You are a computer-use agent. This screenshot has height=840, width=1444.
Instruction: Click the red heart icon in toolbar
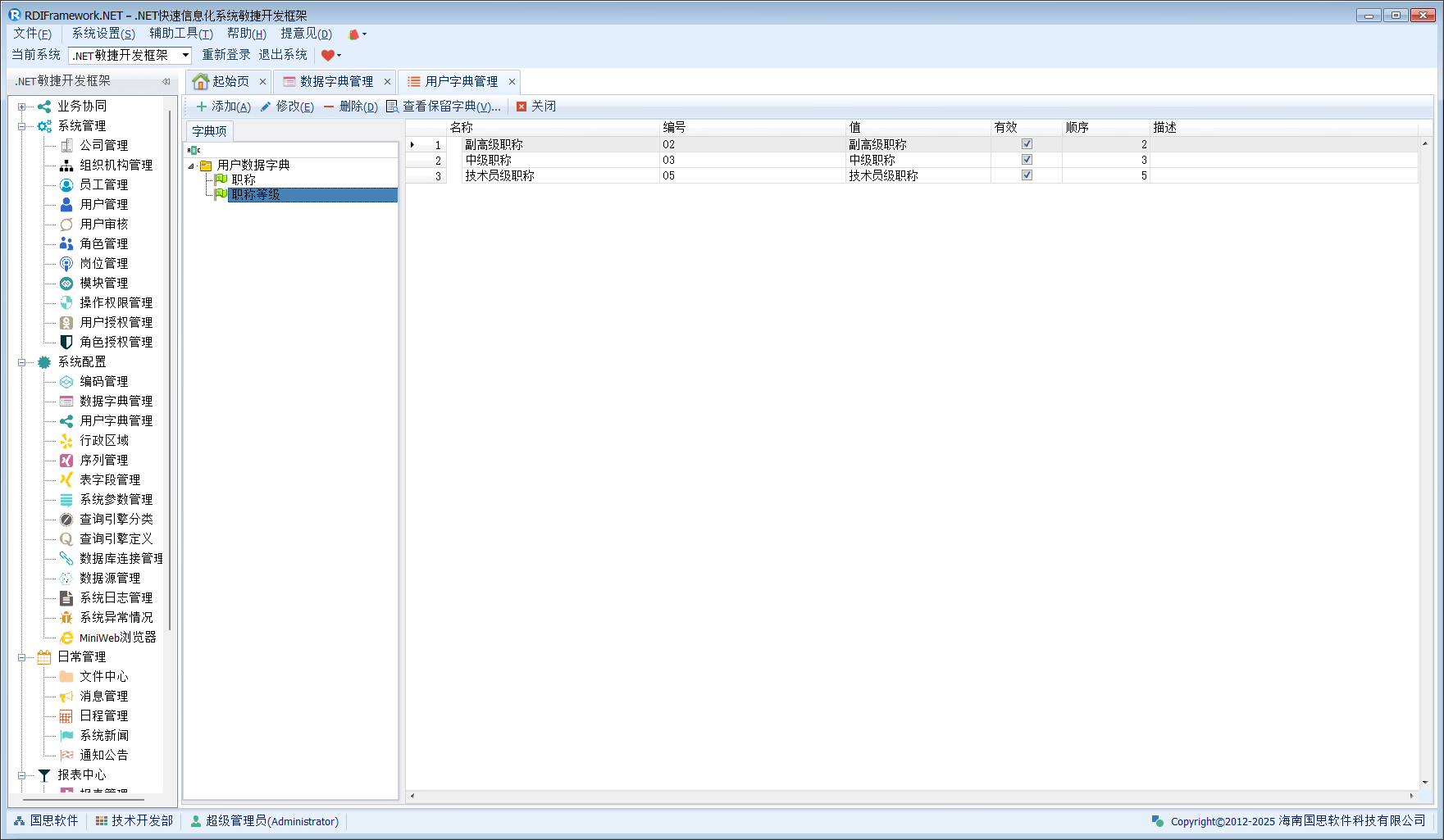pos(328,56)
